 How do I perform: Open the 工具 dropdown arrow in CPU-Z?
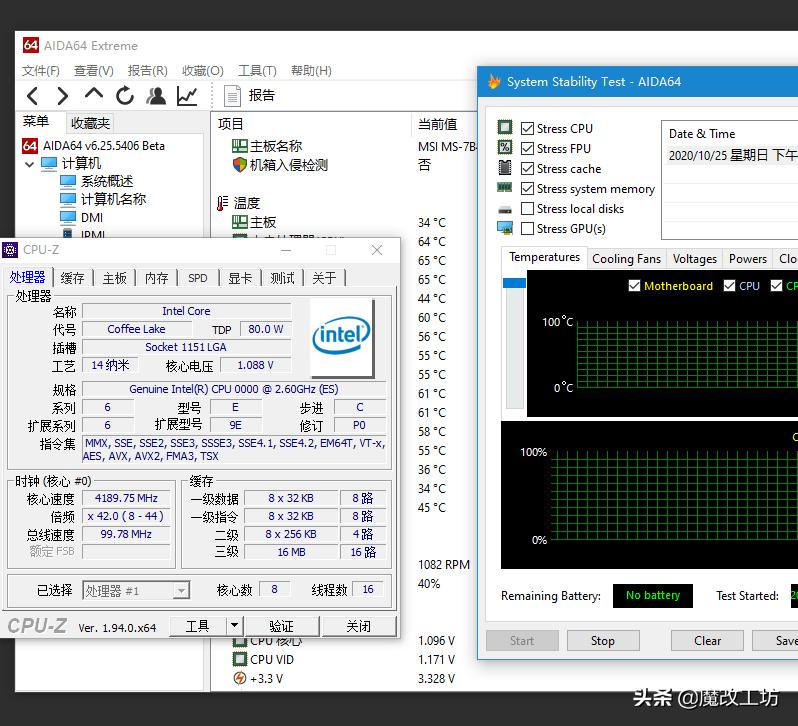(235, 626)
